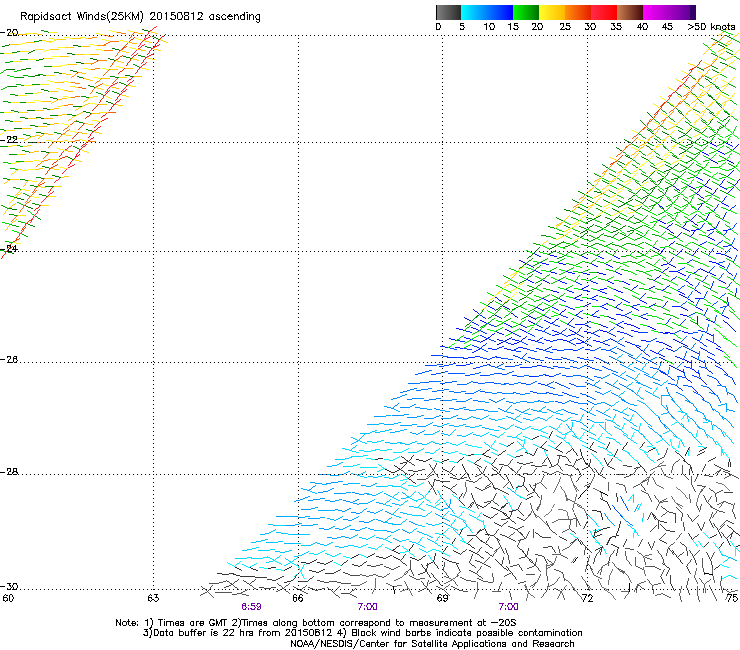The width and height of the screenshot is (740, 650).
Task: Click the 'NOAA/NESDIS/Center for Satellite Applications and Research' credit
Action: [x=432, y=644]
